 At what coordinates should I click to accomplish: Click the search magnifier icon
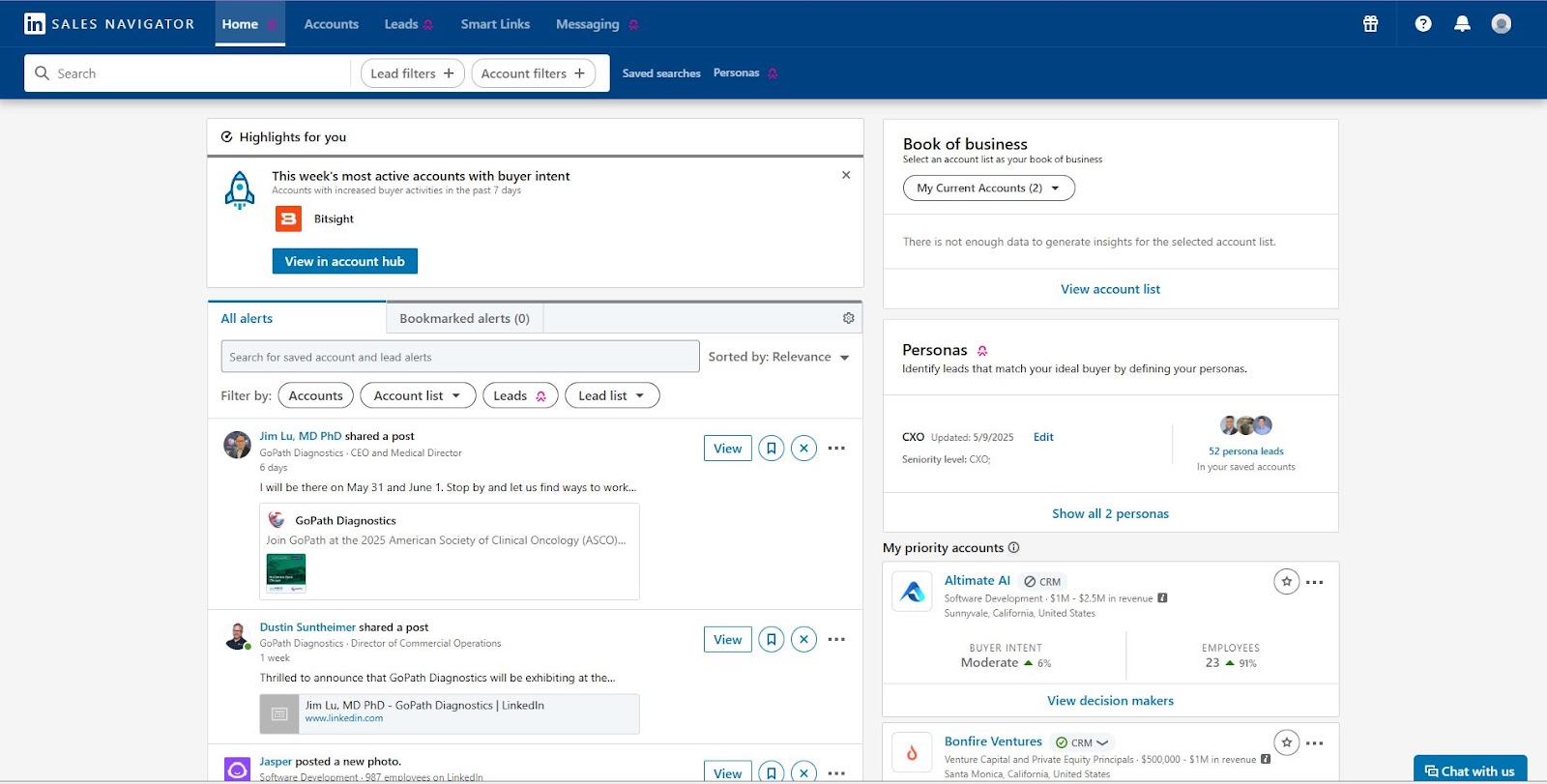pos(42,73)
